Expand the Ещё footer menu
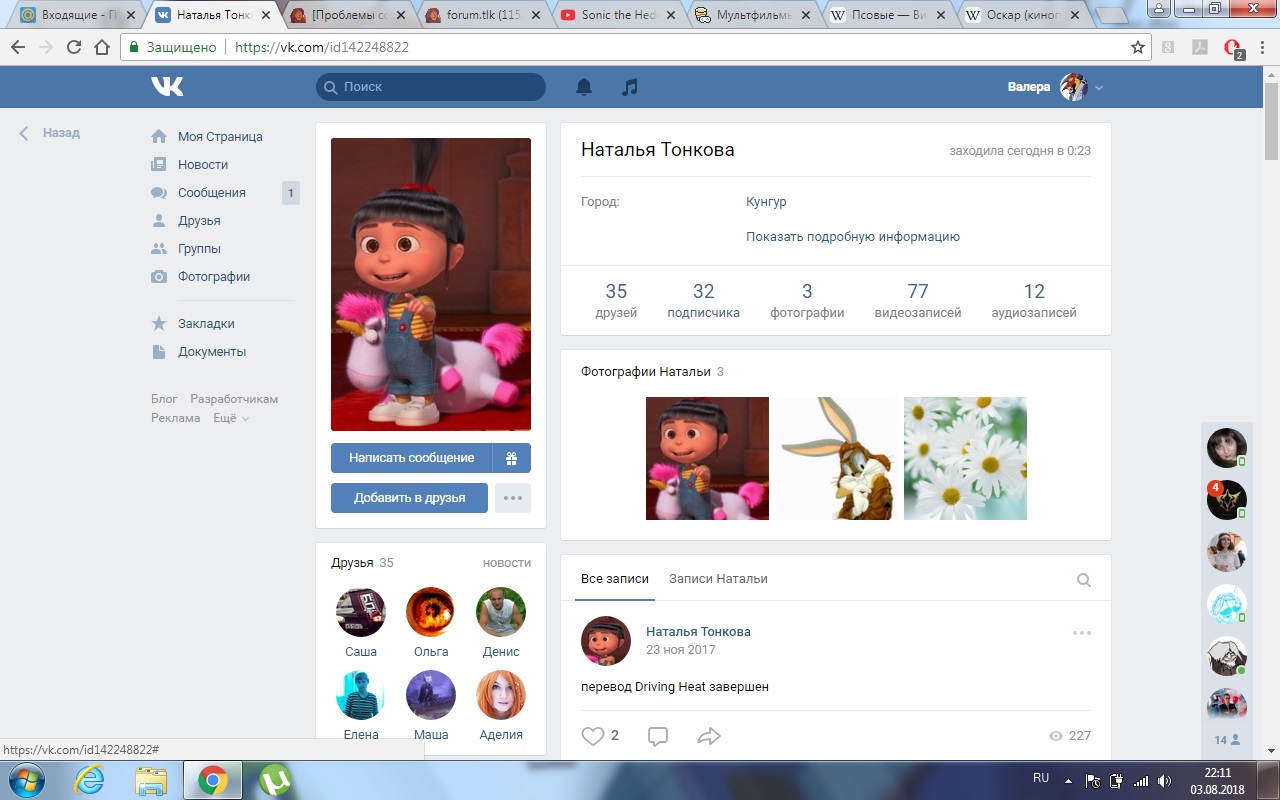Viewport: 1280px width, 800px height. pyautogui.click(x=231, y=418)
